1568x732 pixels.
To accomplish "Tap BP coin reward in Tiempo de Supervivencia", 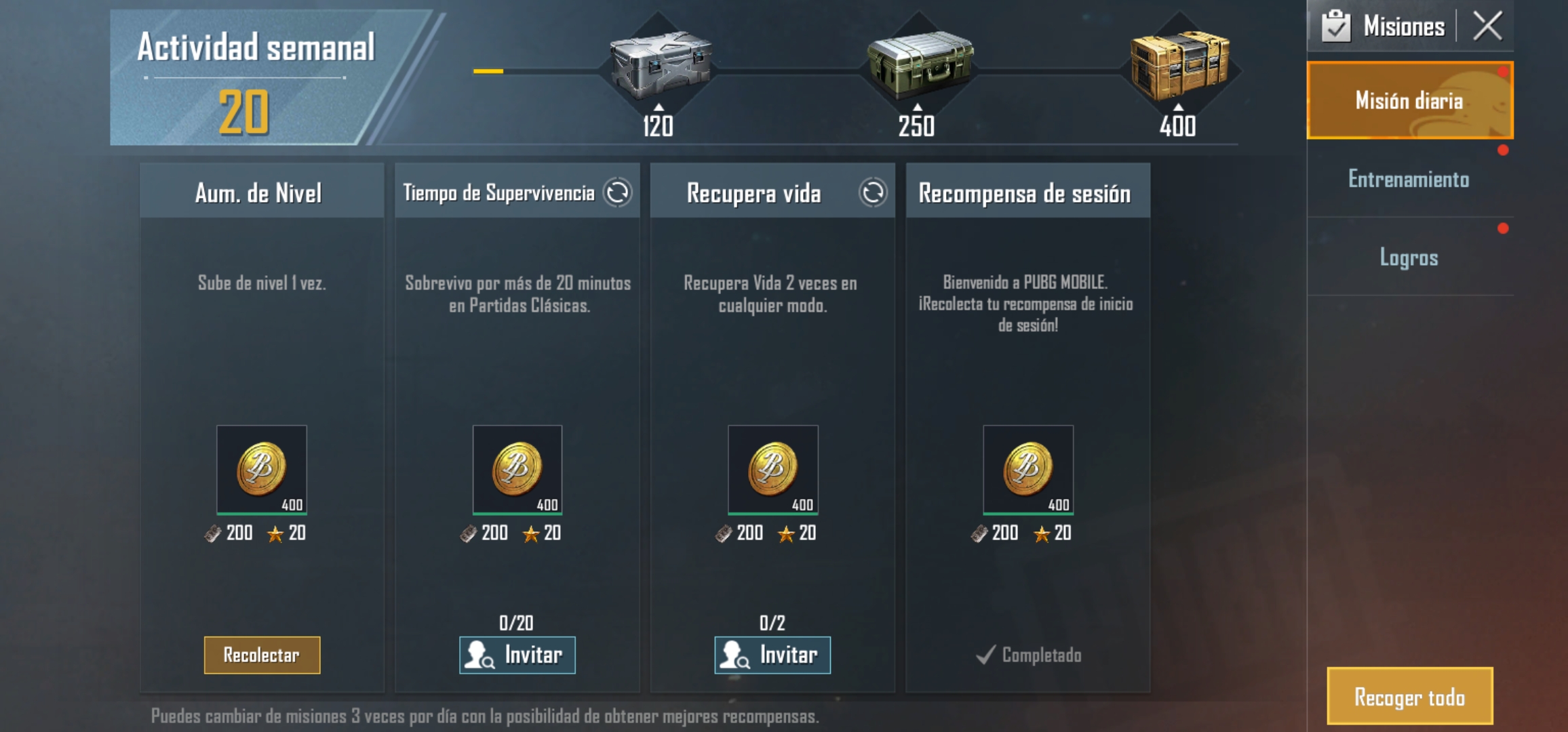I will click(517, 470).
